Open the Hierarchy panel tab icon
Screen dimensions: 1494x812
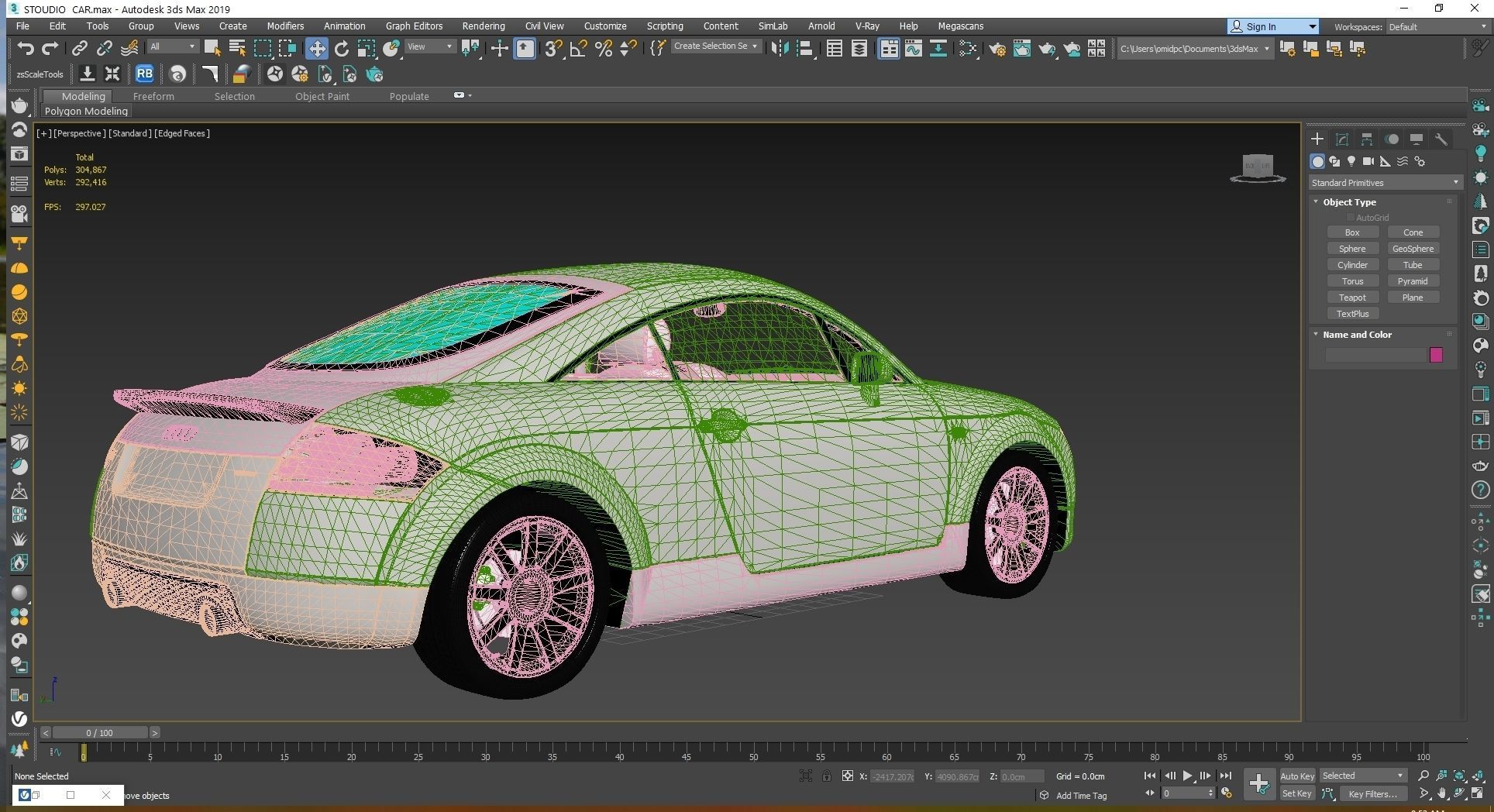coord(1367,139)
